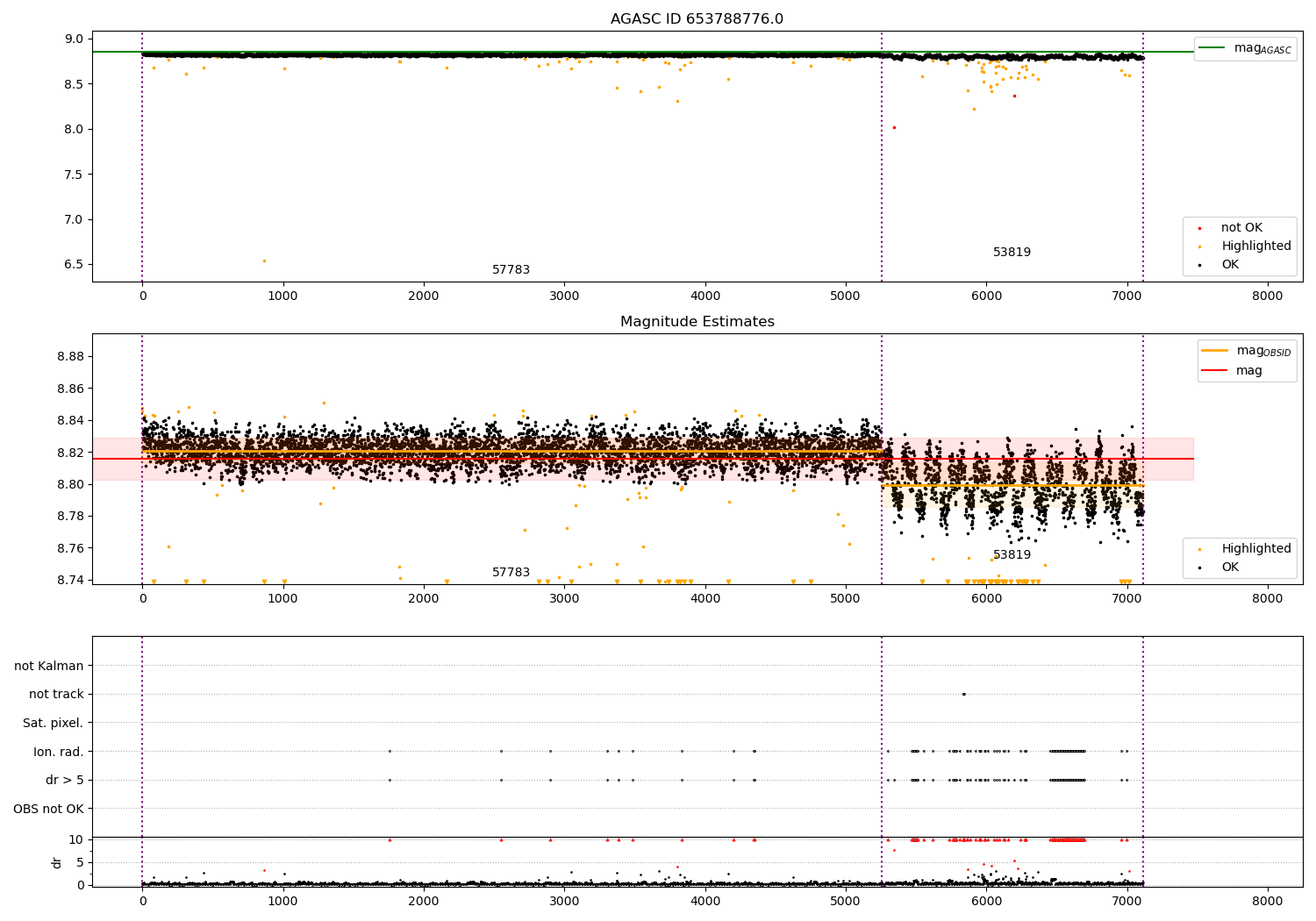This screenshot has height=921, width=1316.
Task: Click the 8.82 y-axis tick in middle panel
Action: (71, 453)
